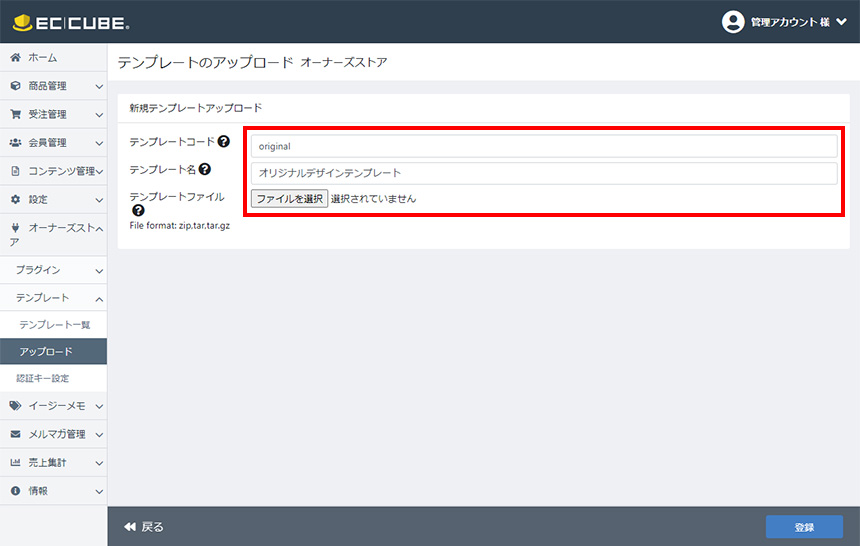The image size is (860, 546).
Task: Click the EC-CUBE logo
Action: click(x=71, y=22)
